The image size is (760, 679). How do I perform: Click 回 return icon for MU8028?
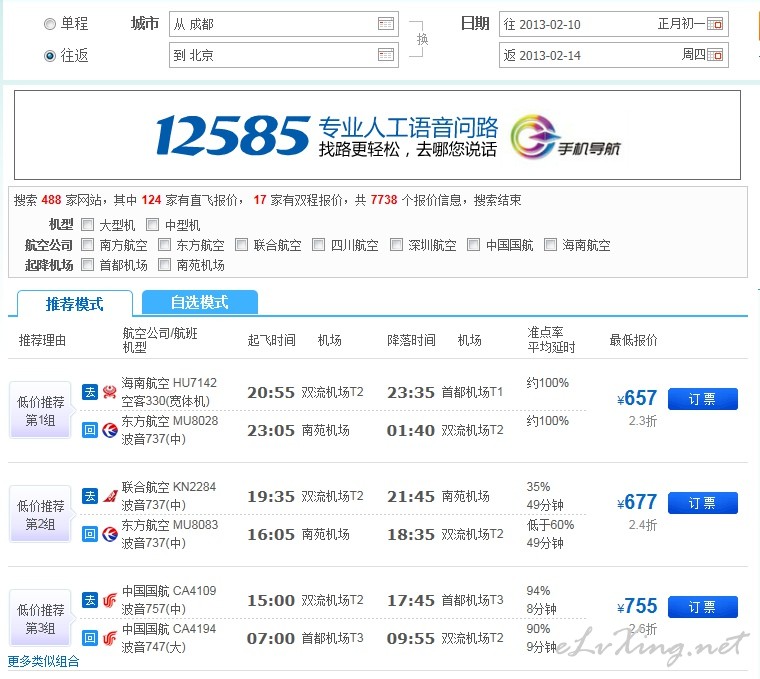(x=90, y=430)
